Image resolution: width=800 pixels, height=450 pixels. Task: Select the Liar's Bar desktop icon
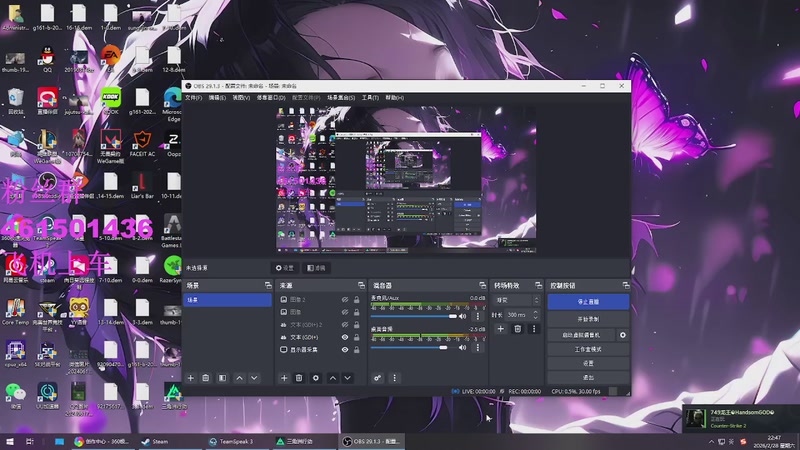(142, 185)
